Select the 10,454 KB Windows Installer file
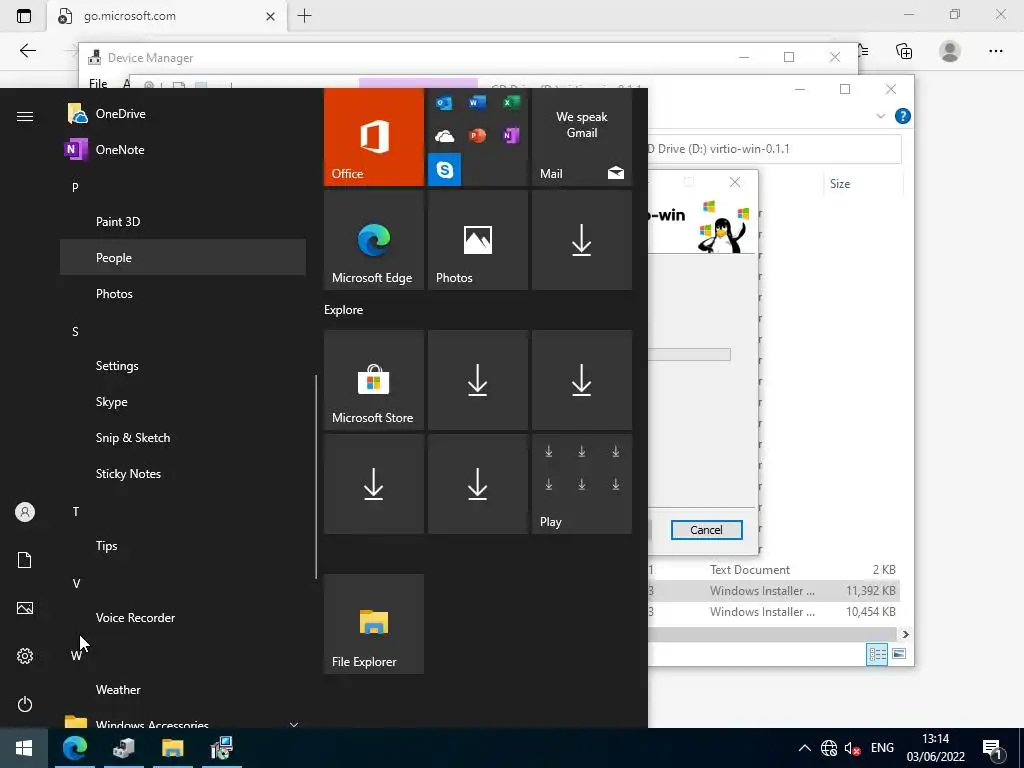Screen dimensions: 1024x768 point(774,612)
